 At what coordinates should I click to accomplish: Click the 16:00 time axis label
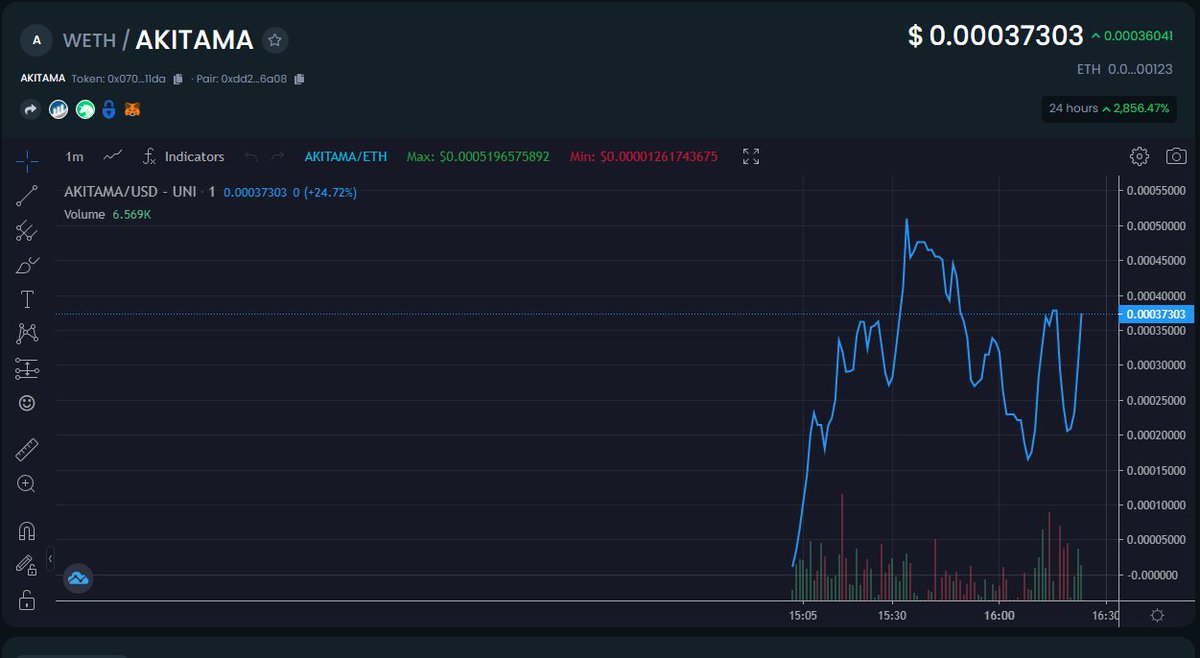pyautogui.click(x=999, y=615)
